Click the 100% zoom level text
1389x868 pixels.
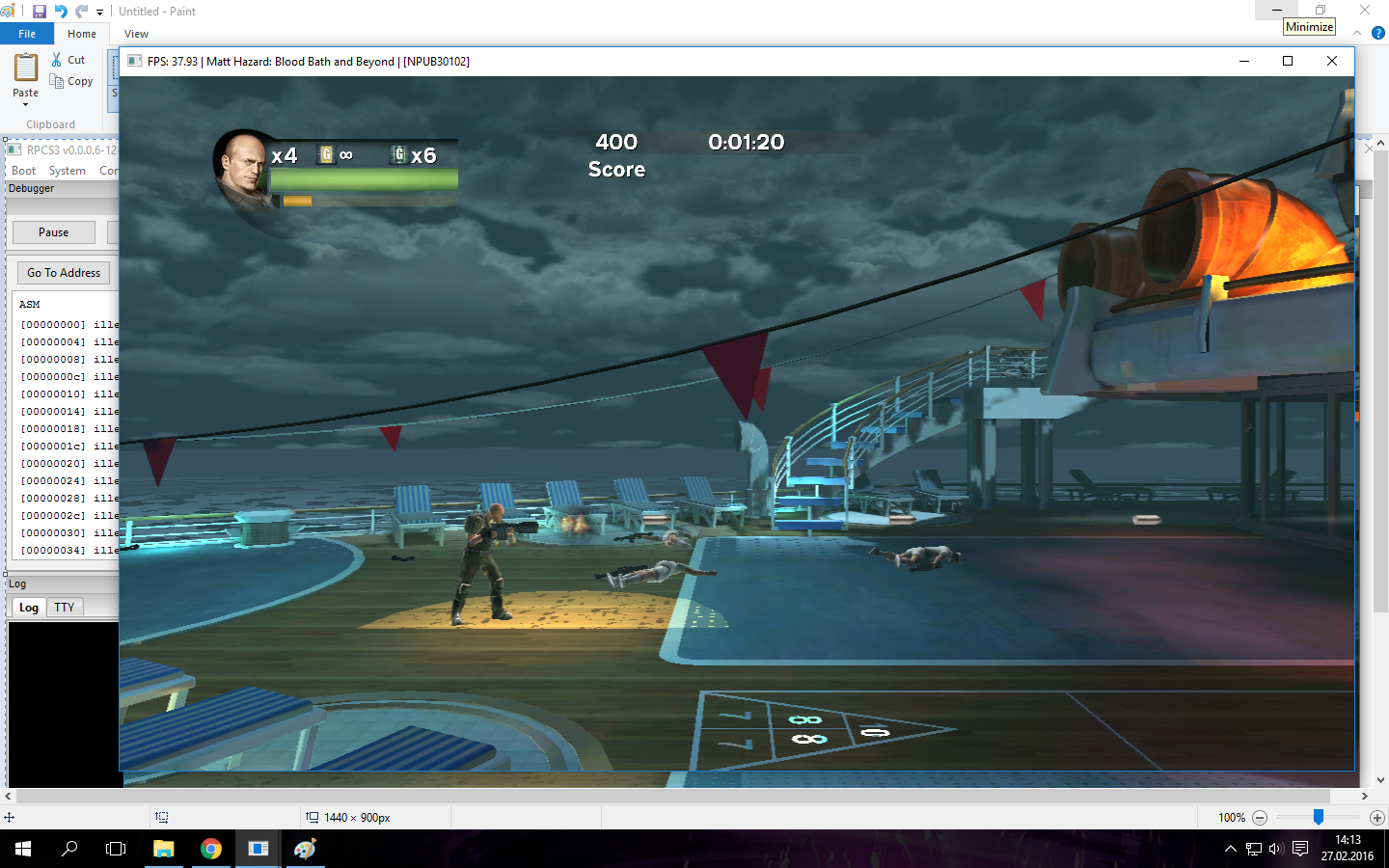(1232, 818)
